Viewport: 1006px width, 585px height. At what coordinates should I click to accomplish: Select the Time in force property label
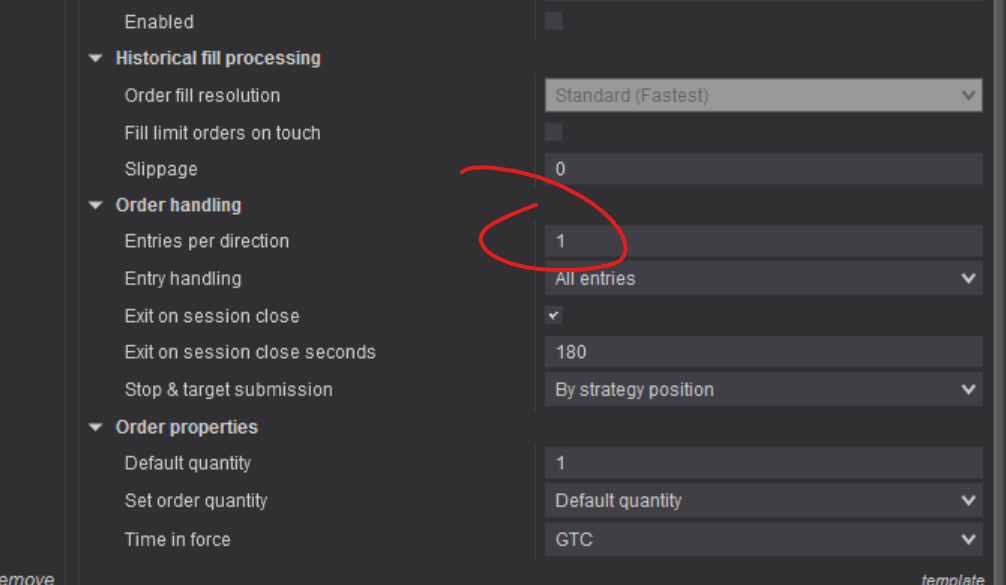point(177,540)
